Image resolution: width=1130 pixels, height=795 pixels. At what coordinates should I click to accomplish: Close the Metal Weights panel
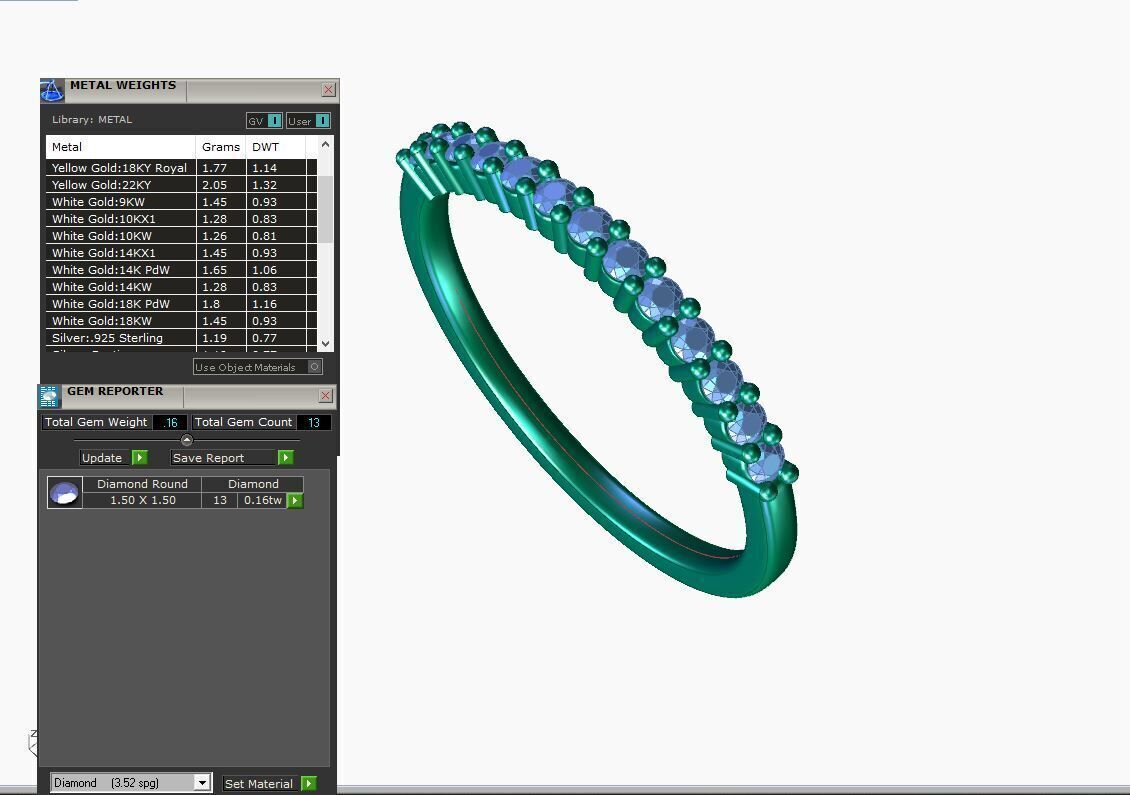328,89
